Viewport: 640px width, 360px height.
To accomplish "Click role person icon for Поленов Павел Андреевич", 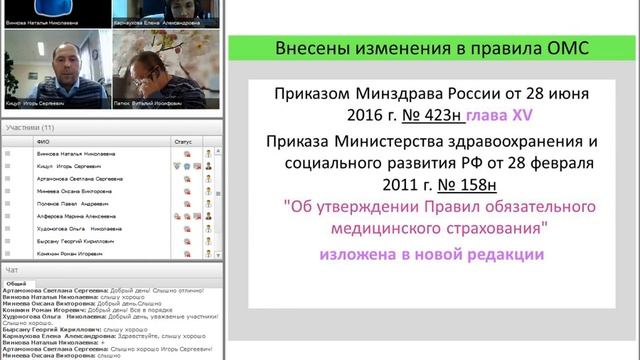I will click(x=209, y=204).
